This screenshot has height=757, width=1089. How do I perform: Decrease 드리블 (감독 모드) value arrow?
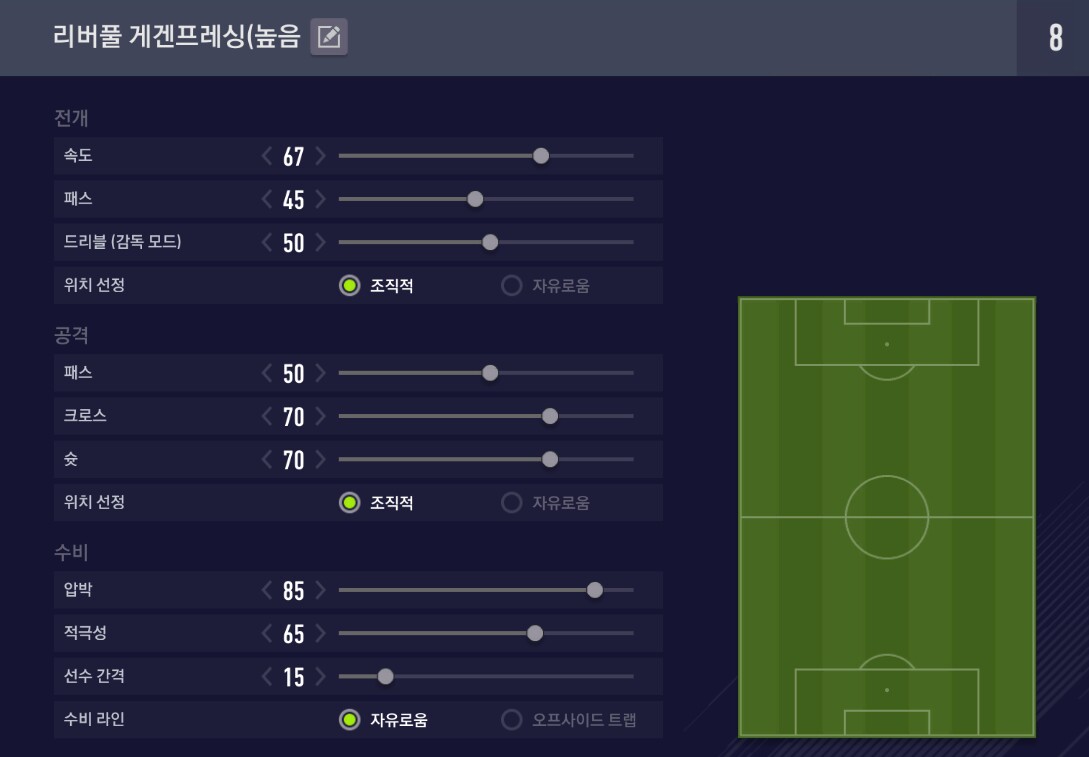(267, 242)
